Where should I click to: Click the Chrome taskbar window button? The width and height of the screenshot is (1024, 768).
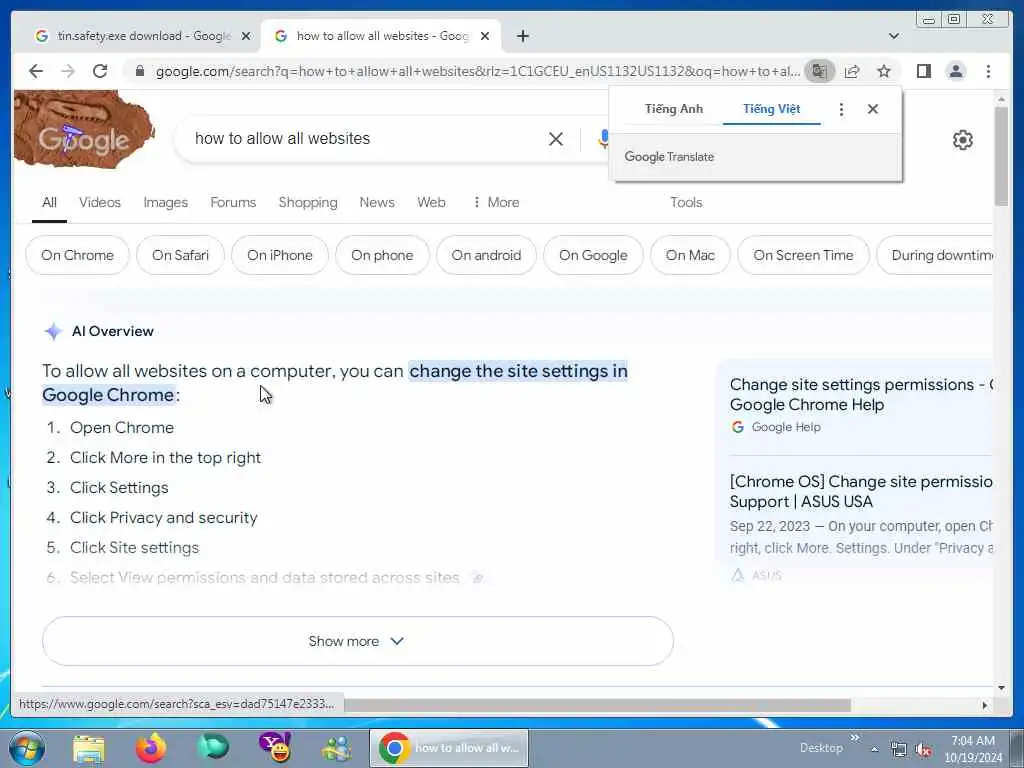[449, 748]
